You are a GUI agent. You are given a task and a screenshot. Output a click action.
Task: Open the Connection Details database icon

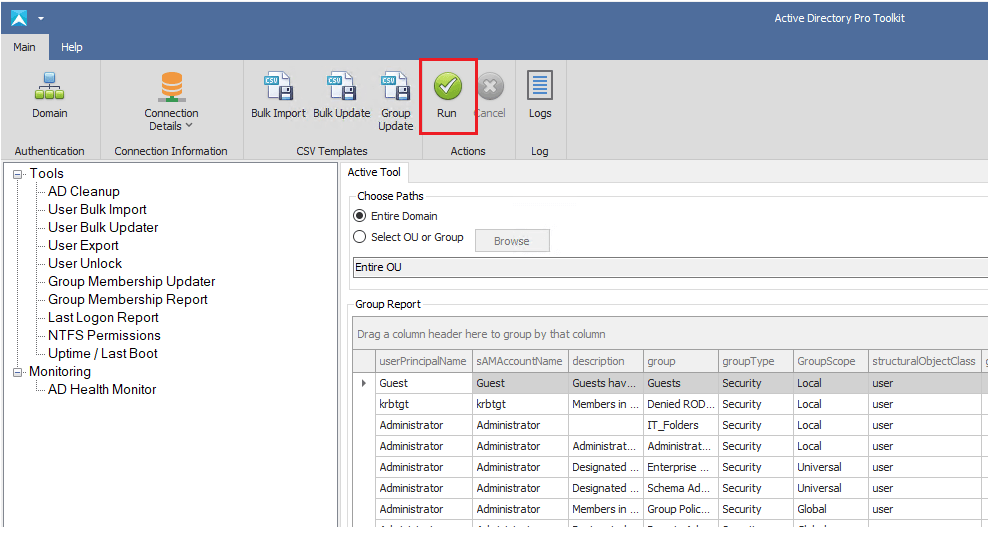coord(171,86)
